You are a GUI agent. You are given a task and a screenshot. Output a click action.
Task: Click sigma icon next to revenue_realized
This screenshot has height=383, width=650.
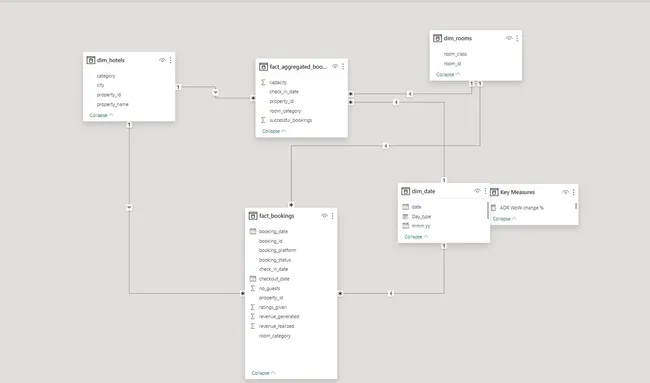coord(253,326)
